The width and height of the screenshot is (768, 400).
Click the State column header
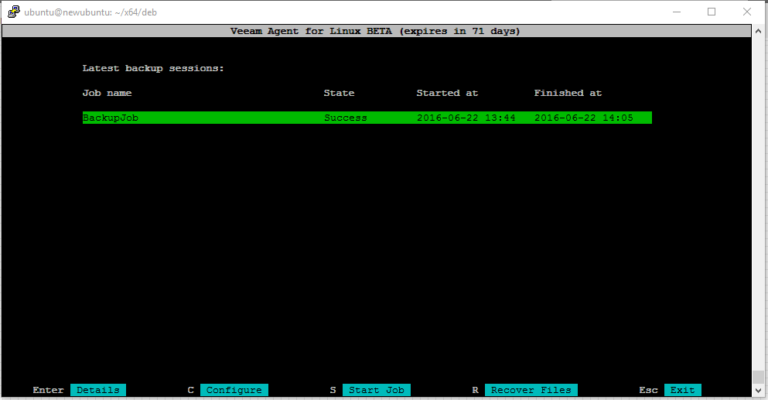339,93
